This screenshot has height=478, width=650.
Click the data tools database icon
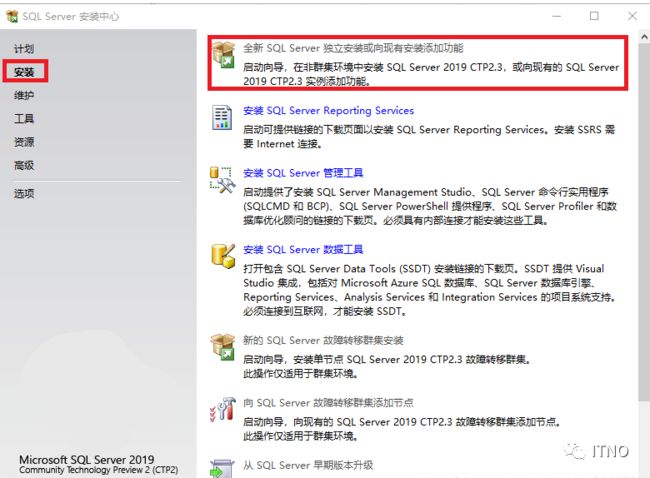(223, 256)
